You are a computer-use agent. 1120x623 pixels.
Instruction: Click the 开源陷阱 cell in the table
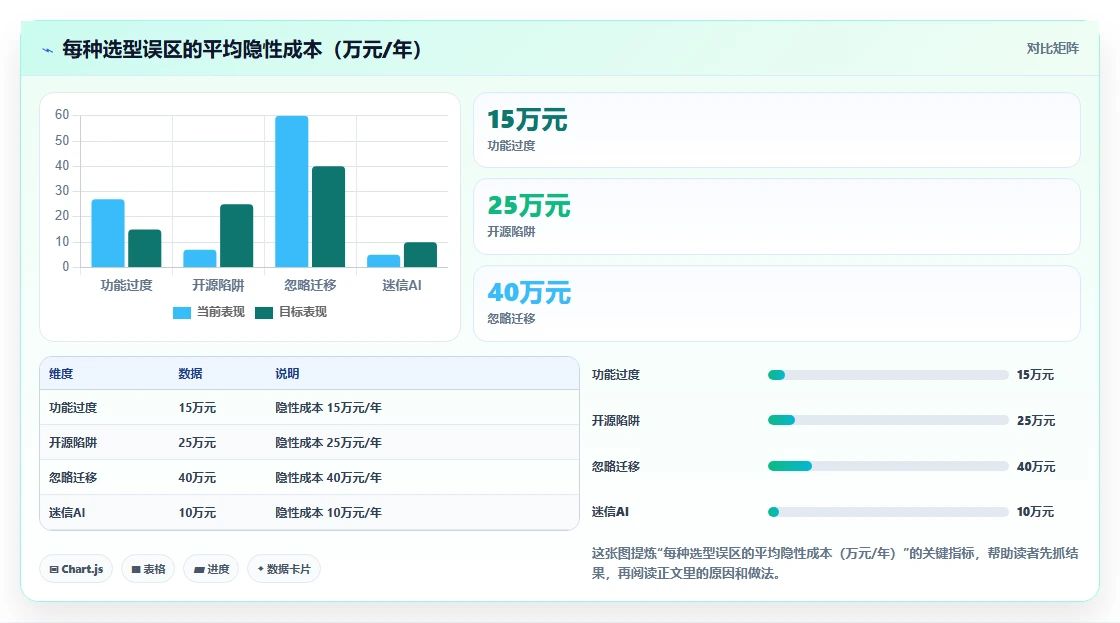point(73,443)
